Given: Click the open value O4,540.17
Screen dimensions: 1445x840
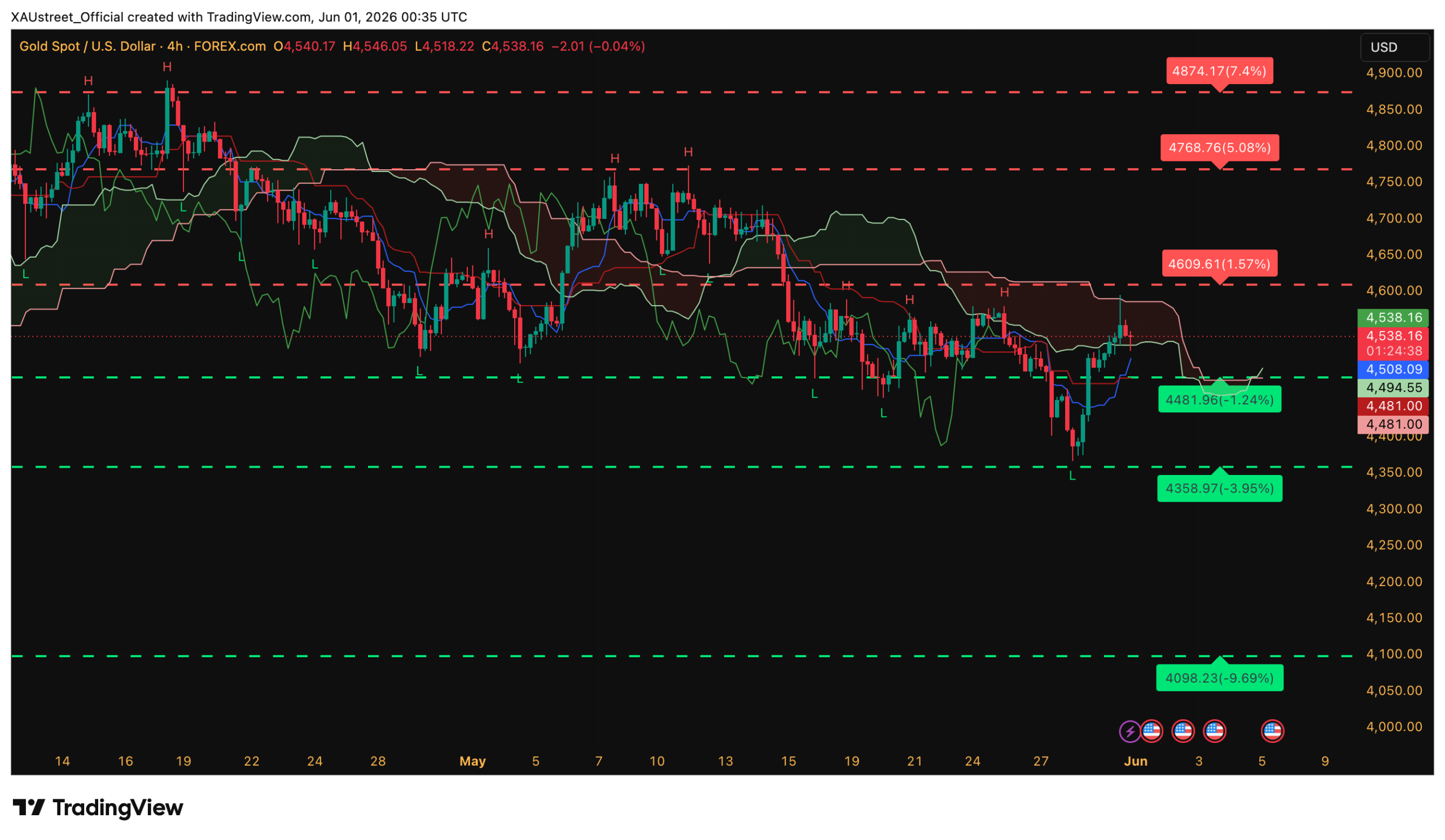Looking at the screenshot, I should click(x=304, y=46).
